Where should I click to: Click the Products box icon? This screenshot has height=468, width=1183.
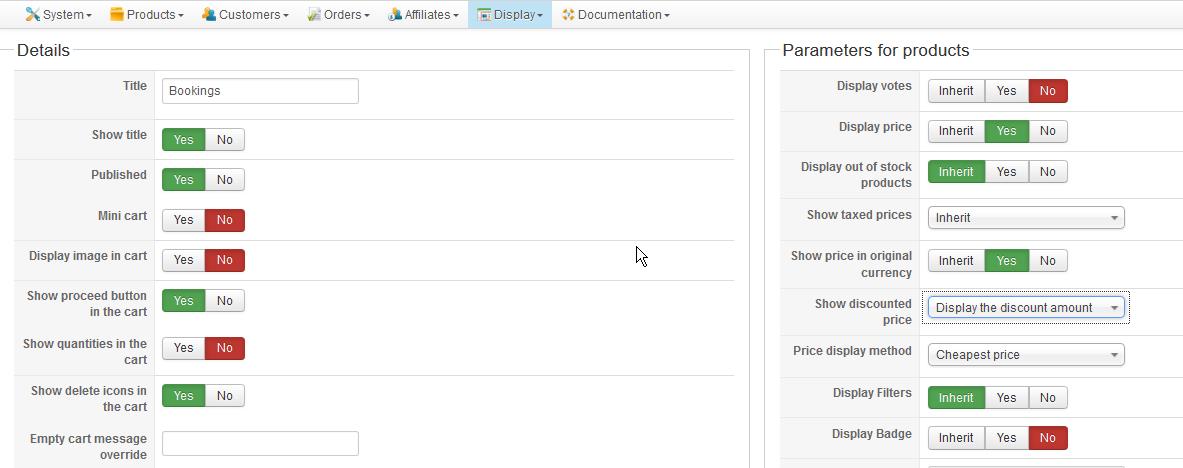pos(117,15)
